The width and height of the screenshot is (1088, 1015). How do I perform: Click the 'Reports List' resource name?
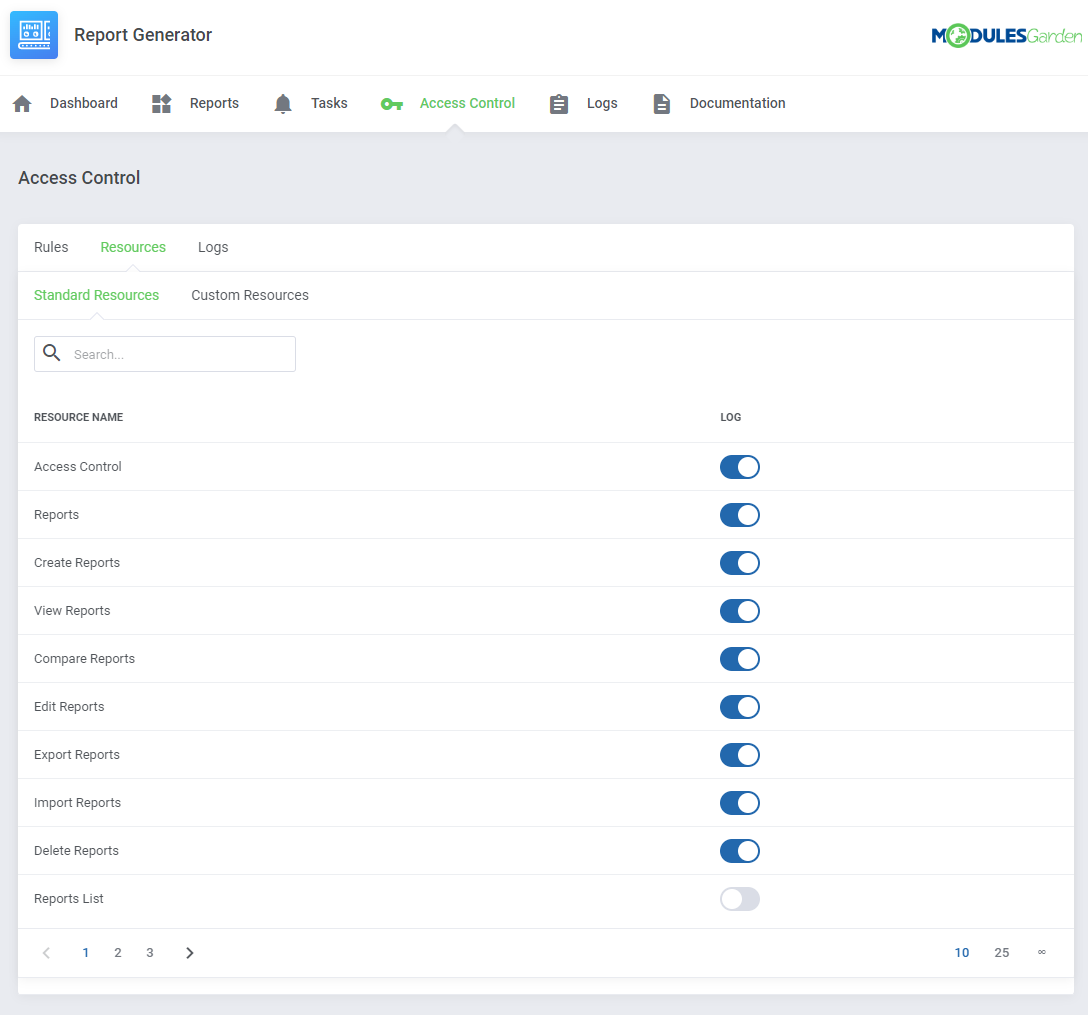pos(69,898)
